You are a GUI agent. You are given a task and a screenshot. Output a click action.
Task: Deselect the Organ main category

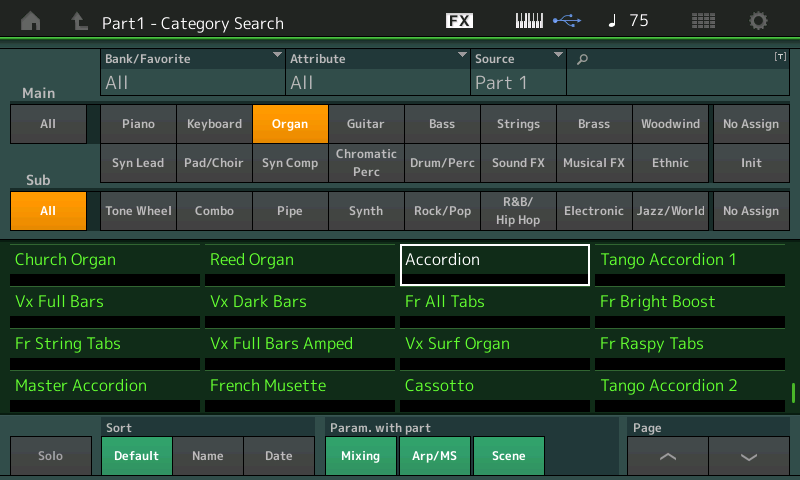(x=290, y=124)
